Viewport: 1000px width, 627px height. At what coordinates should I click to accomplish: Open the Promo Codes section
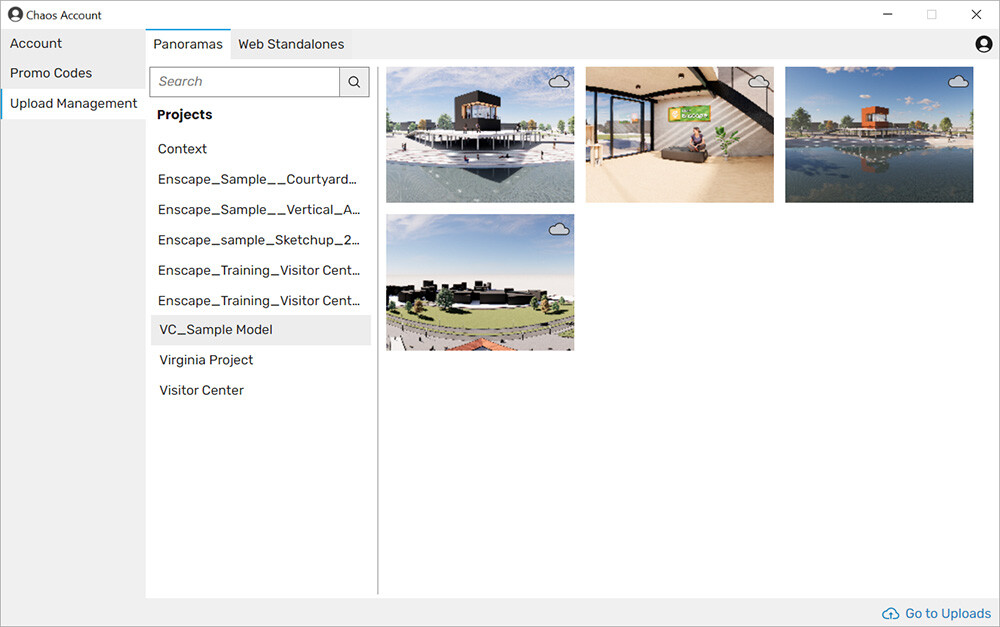click(50, 73)
